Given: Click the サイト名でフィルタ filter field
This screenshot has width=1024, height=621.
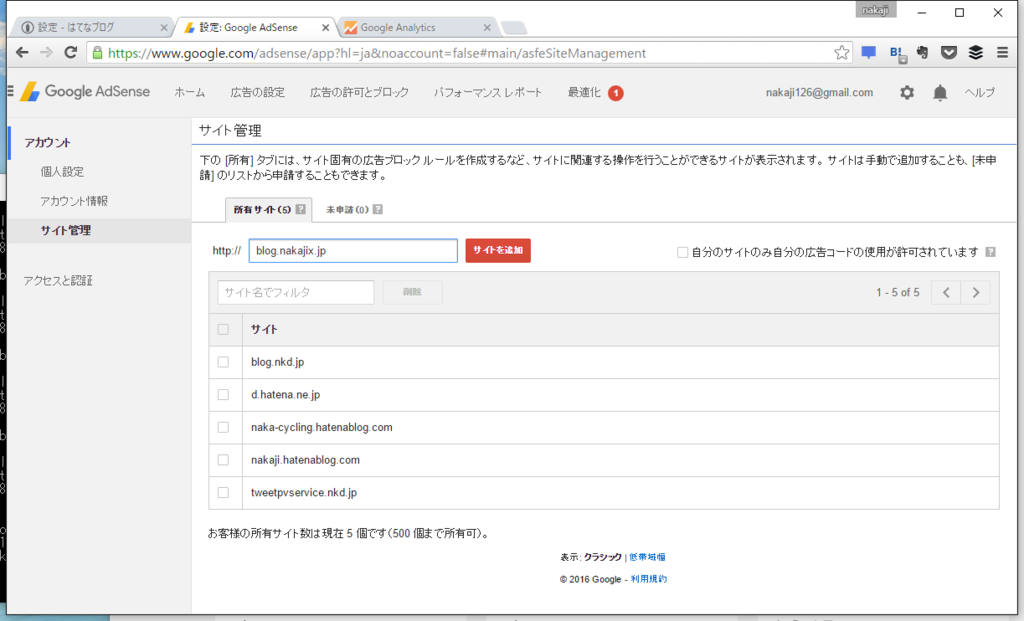Looking at the screenshot, I should coord(295,292).
